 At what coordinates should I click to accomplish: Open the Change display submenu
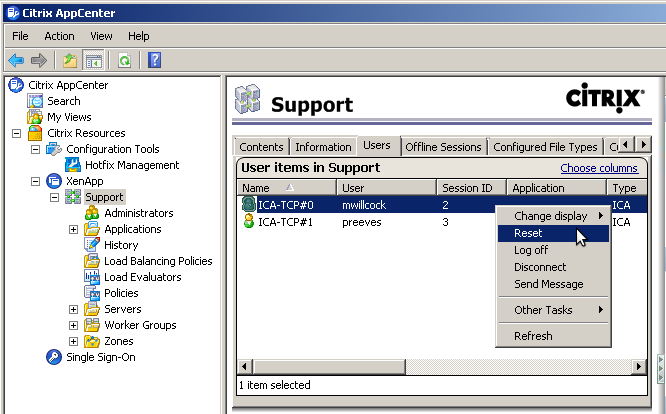[553, 216]
